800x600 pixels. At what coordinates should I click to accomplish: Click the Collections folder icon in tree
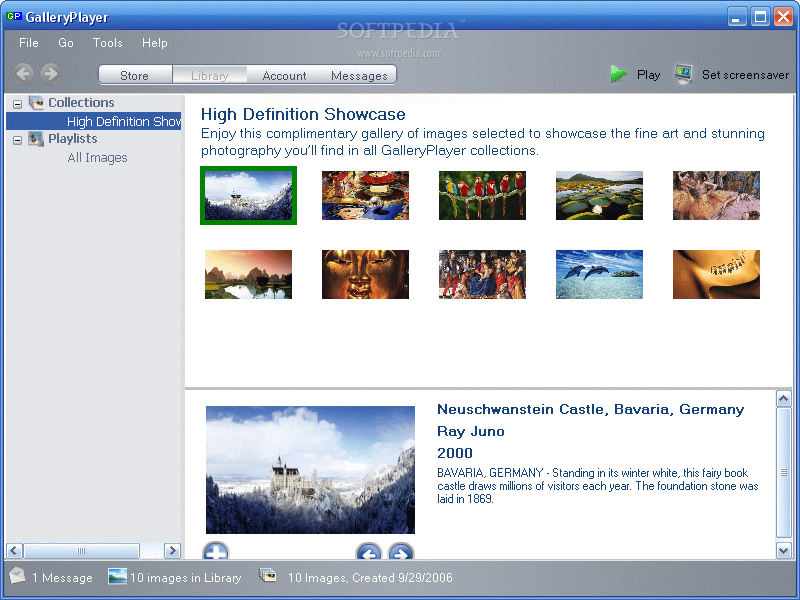tap(36, 103)
